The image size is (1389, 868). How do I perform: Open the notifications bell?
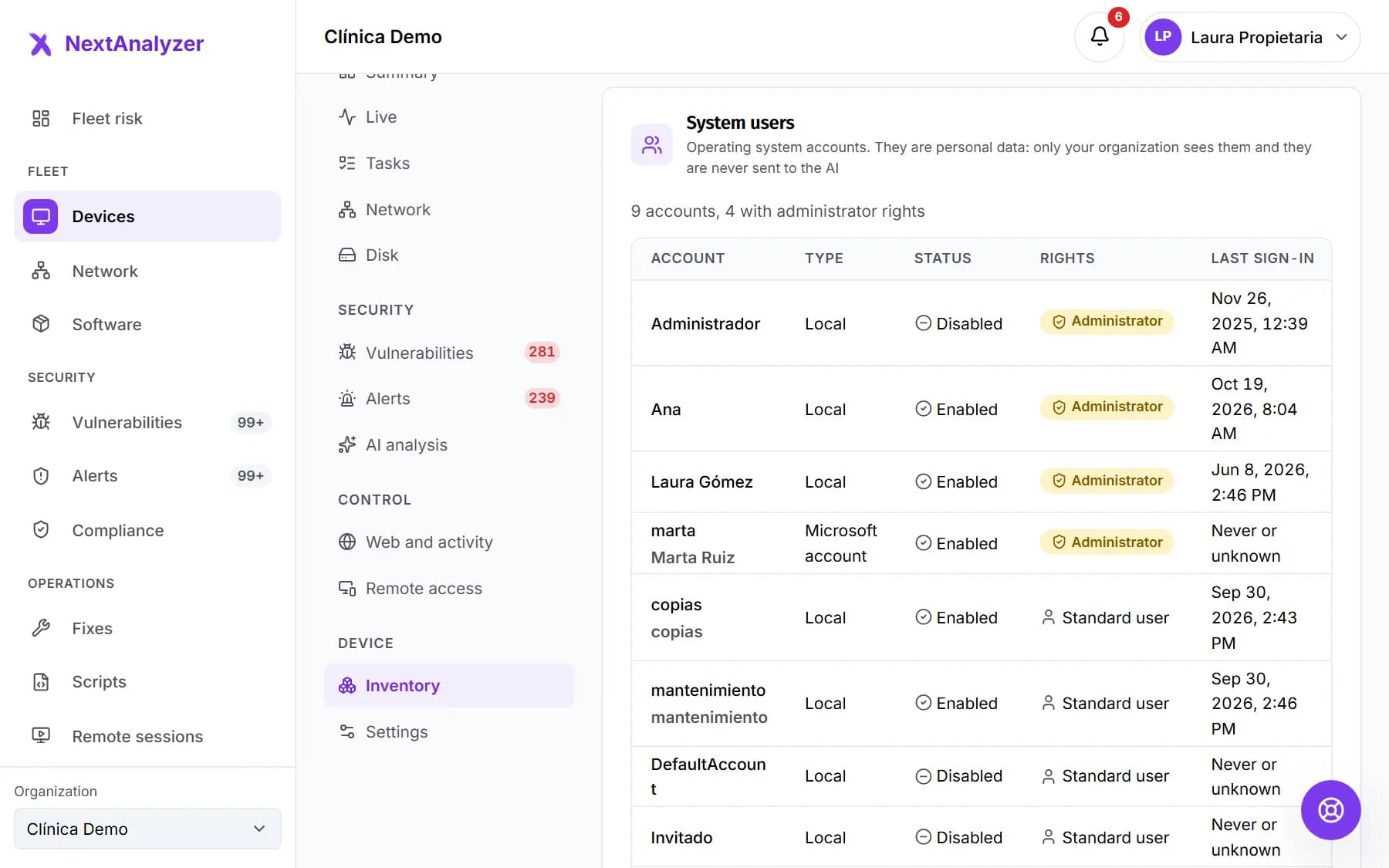(x=1100, y=36)
